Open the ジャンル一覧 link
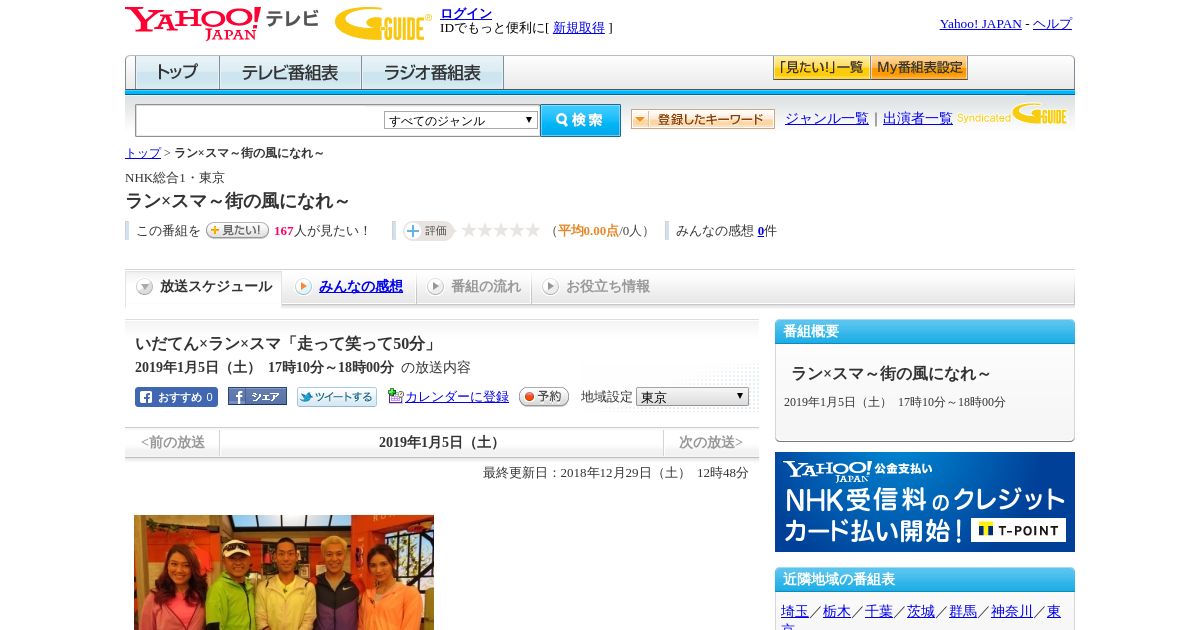1200x630 pixels. pos(827,119)
